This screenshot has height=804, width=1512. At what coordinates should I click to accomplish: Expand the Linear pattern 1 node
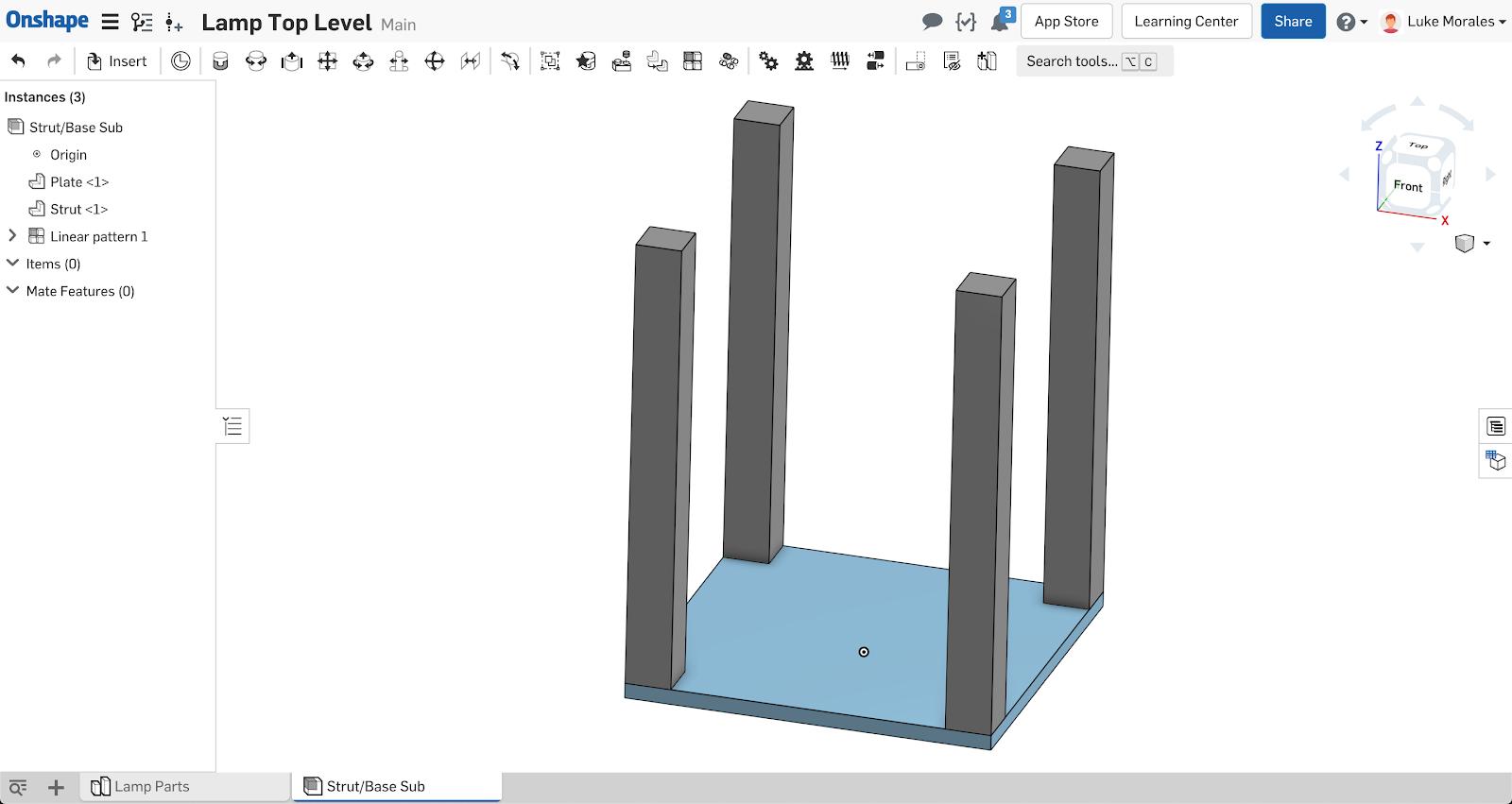click(x=12, y=236)
